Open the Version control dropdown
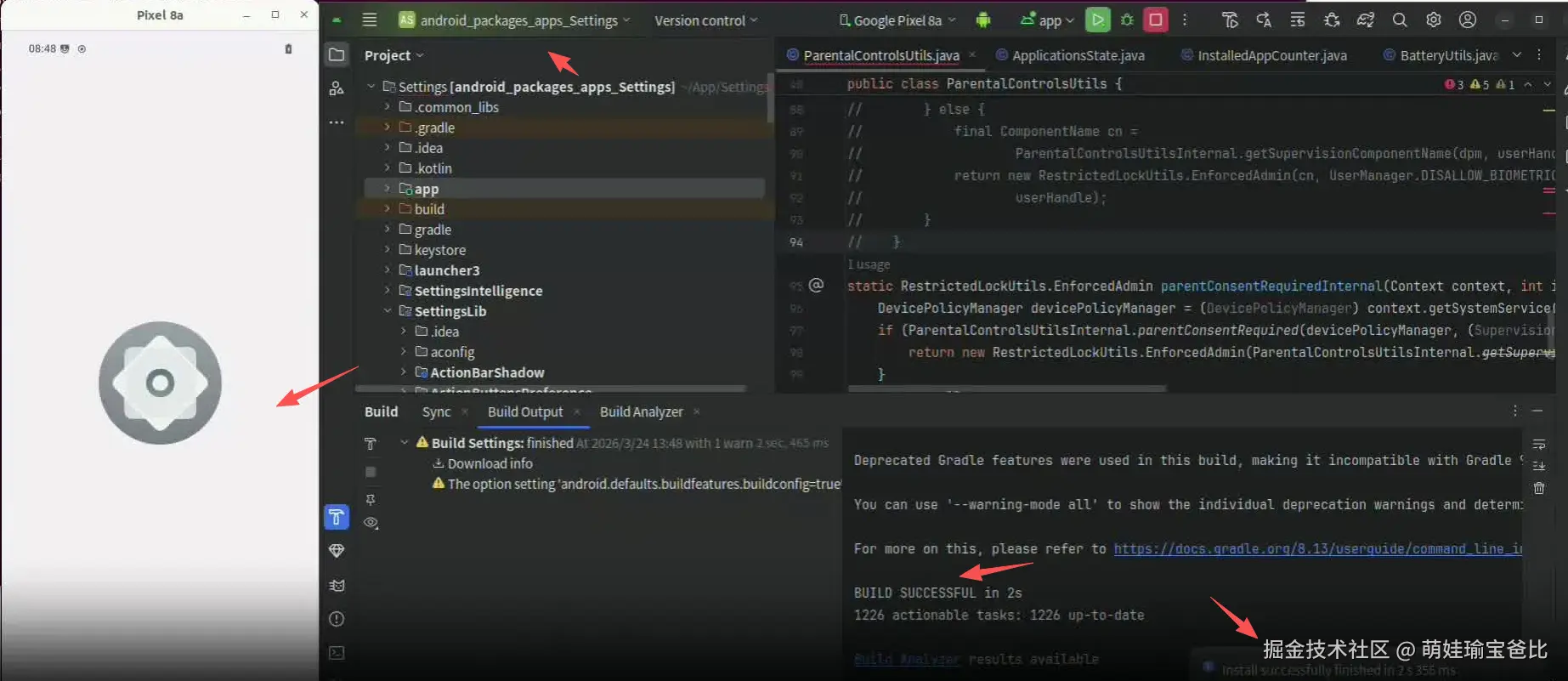Screen dimensions: 1568x681 click(705, 20)
